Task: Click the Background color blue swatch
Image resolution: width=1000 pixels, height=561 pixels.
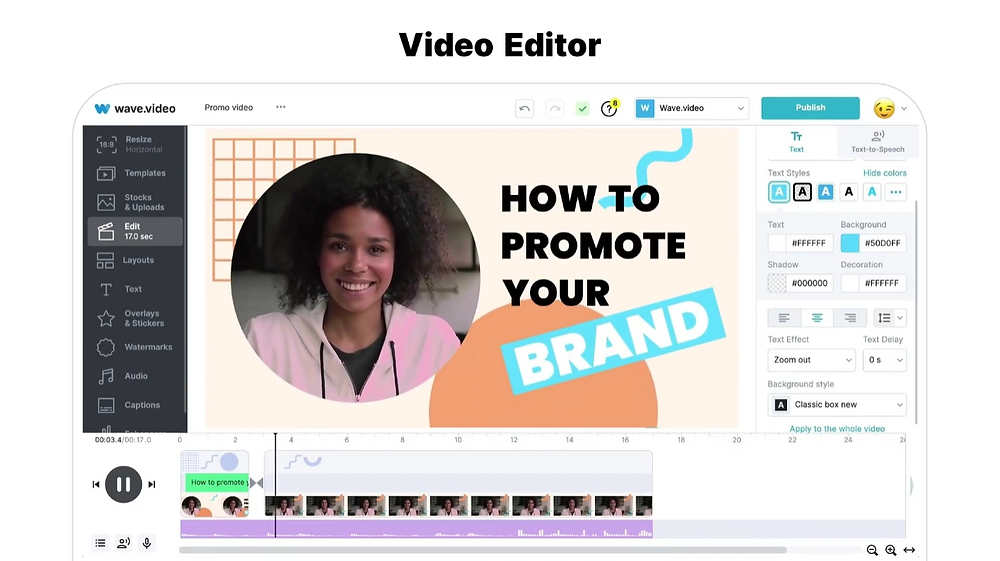Action: 850,243
